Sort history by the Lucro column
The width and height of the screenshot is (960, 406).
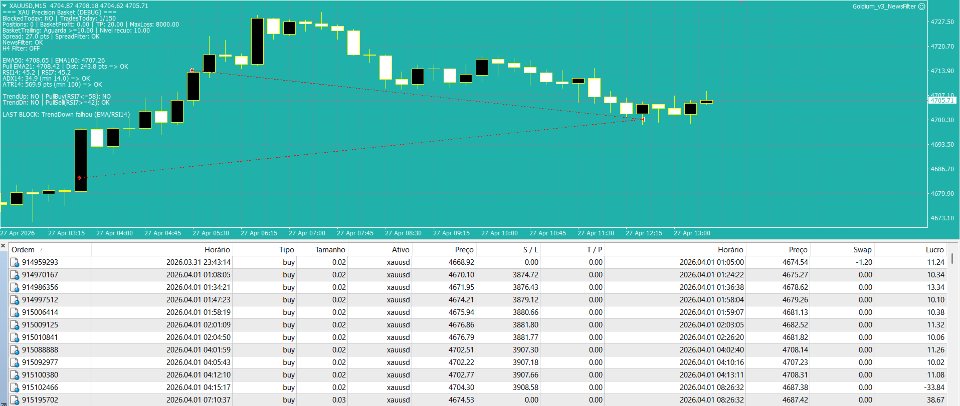tap(934, 250)
